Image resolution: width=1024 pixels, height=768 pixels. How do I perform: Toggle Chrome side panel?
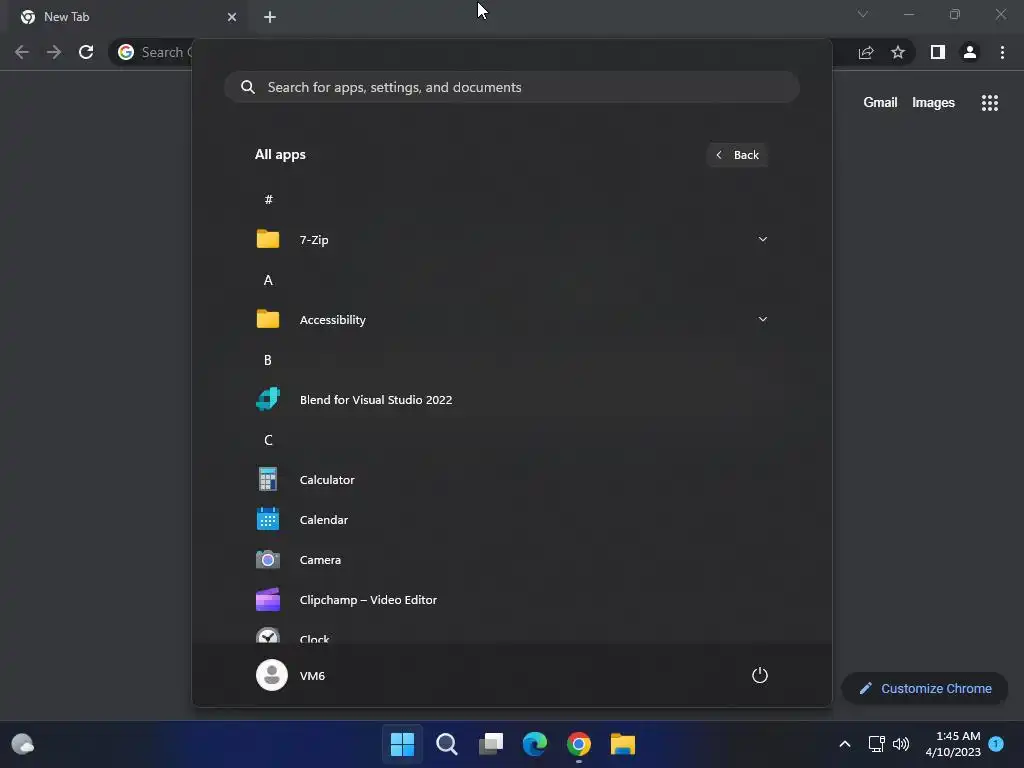coord(938,52)
